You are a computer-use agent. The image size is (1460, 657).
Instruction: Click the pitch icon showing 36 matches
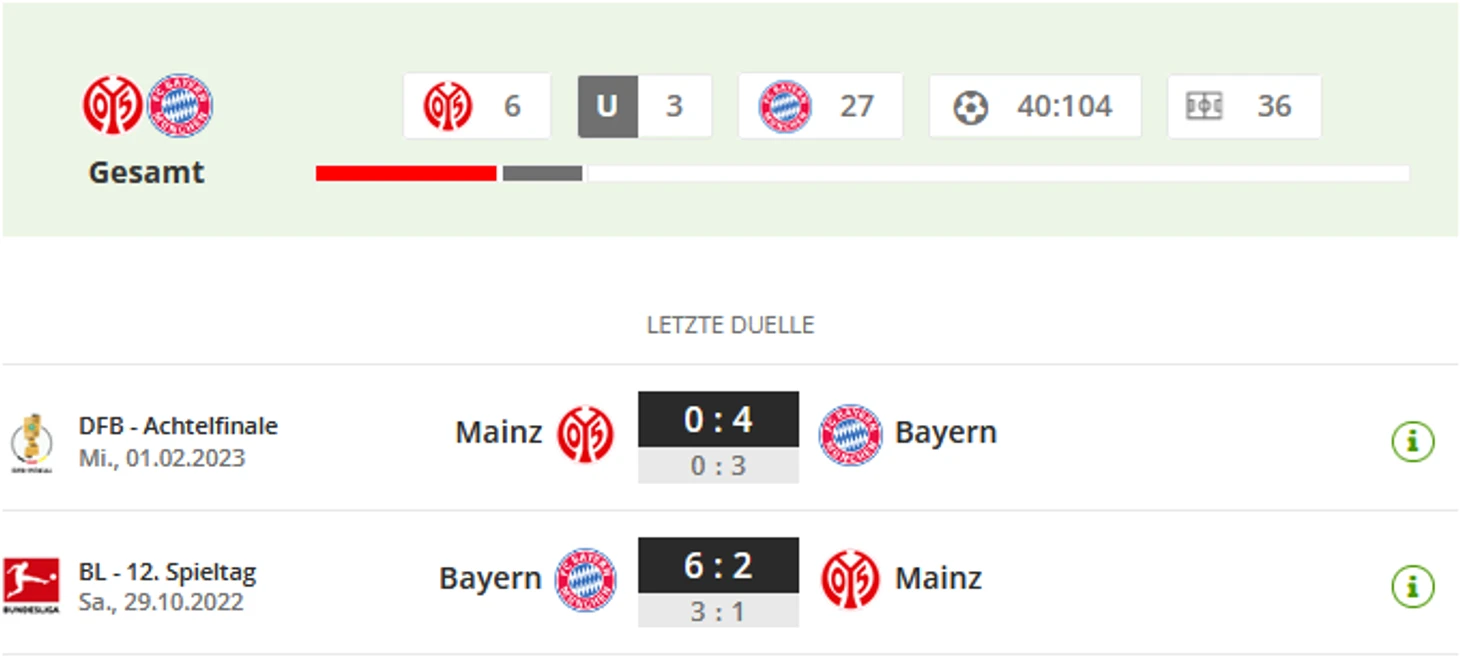coord(1204,107)
